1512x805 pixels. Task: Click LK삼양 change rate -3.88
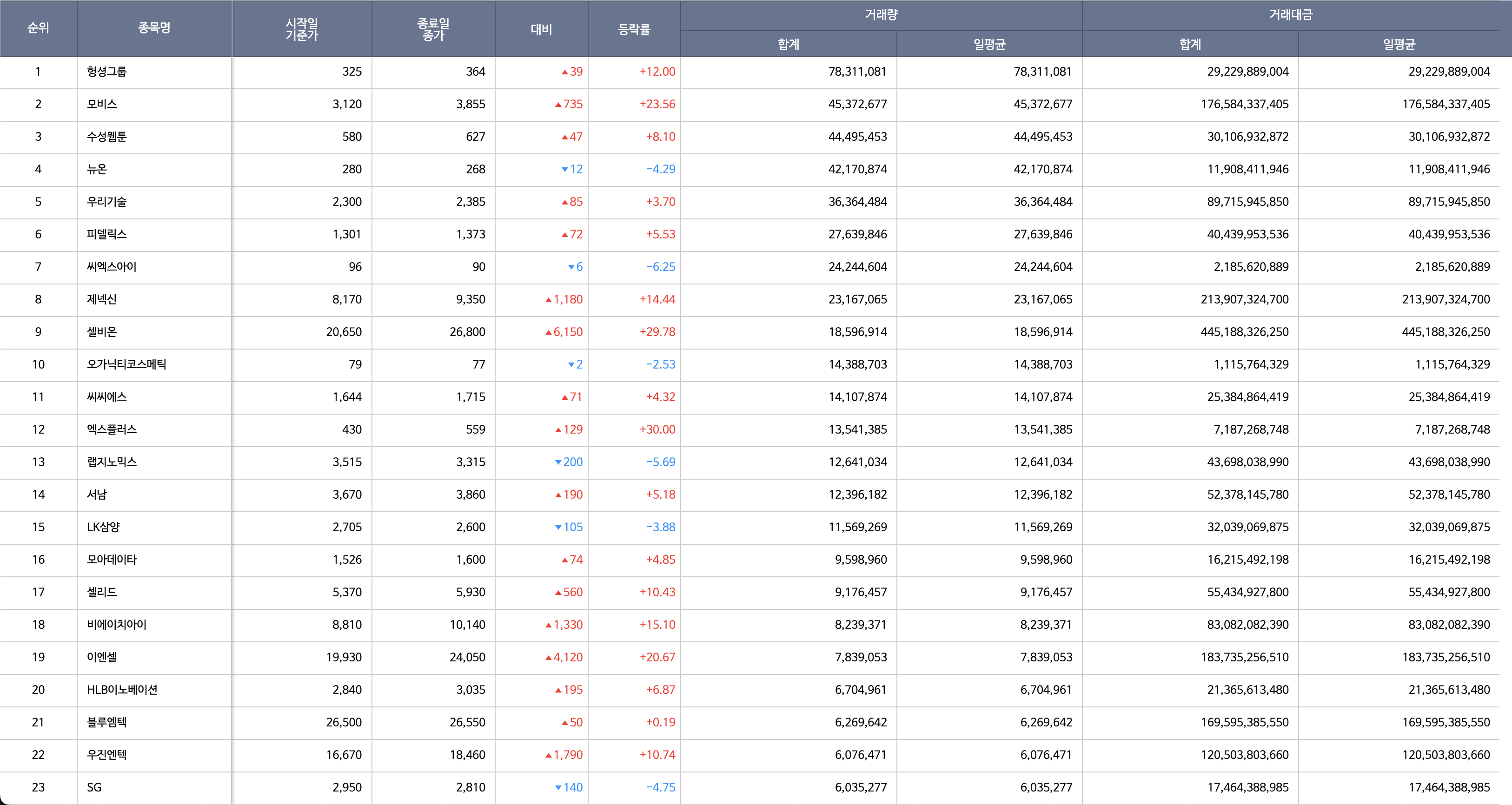[661, 527]
